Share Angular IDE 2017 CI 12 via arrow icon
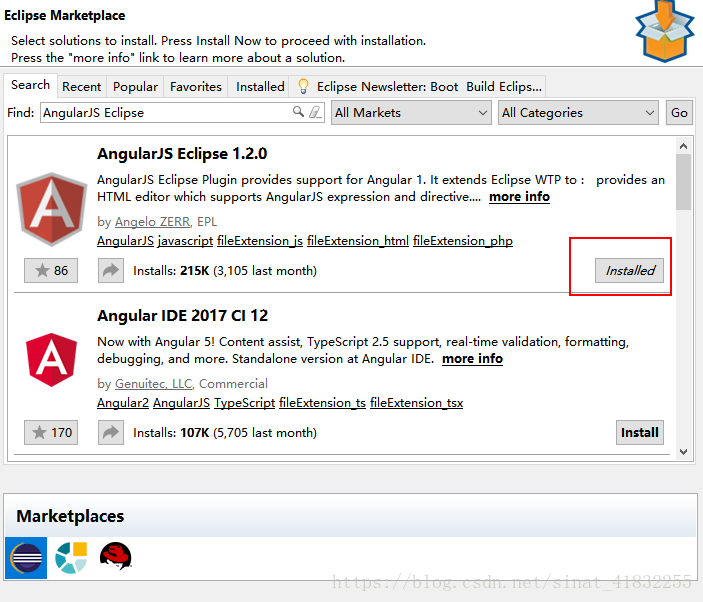Screen dimensions: 703x602 tap(111, 432)
